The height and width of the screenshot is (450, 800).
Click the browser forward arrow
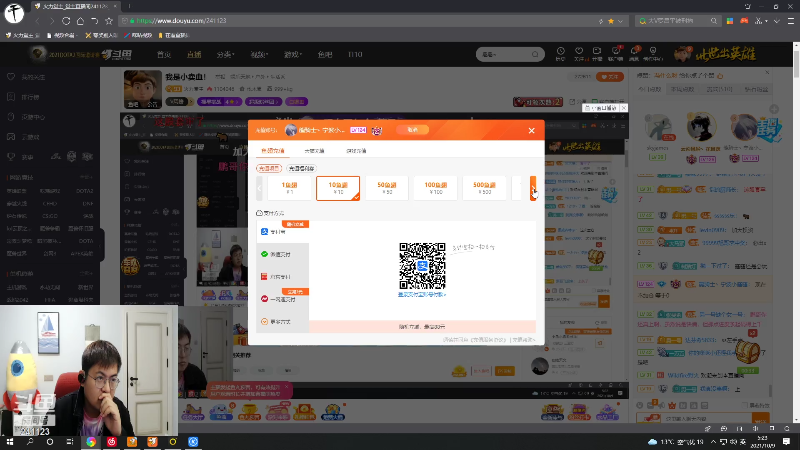(x=52, y=21)
